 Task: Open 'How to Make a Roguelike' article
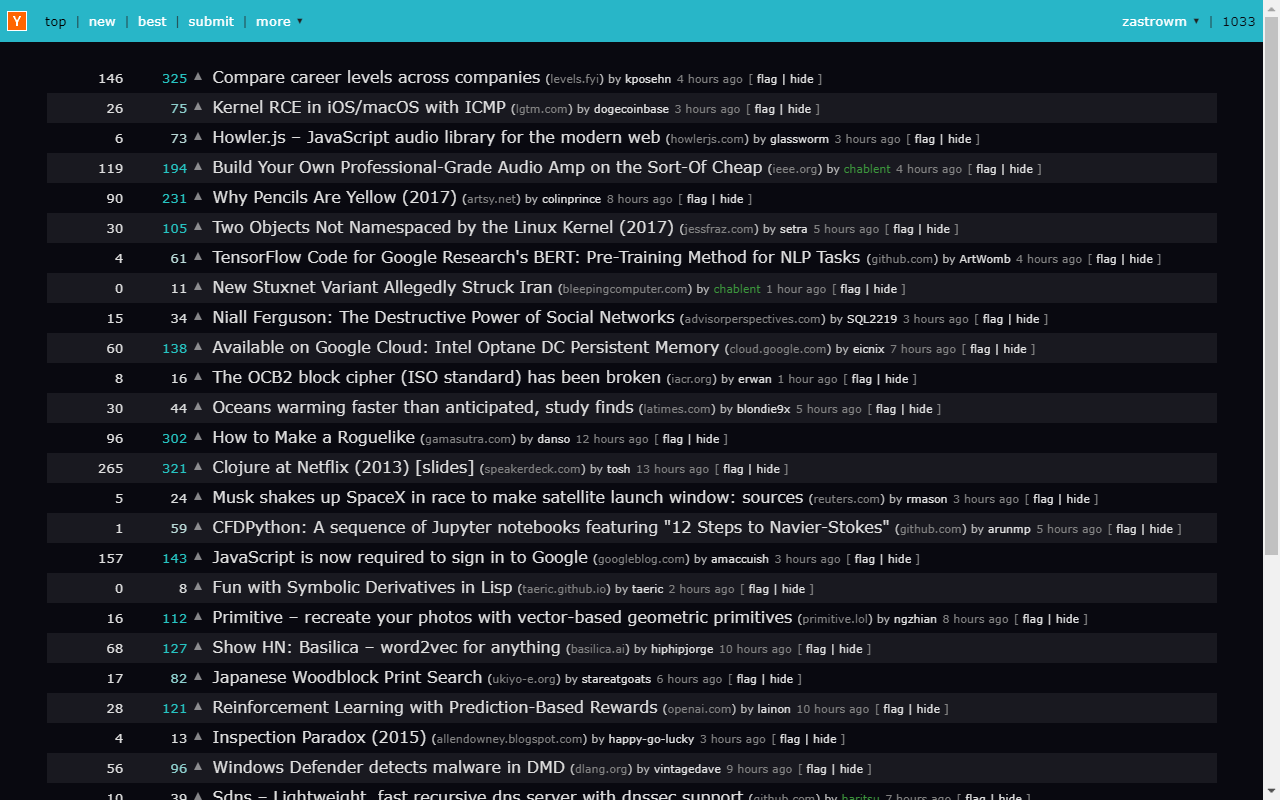click(313, 437)
